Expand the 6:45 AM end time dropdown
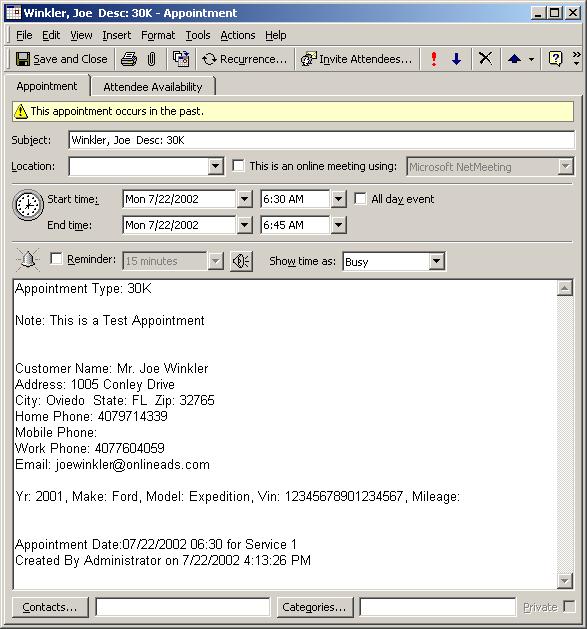This screenshot has width=587, height=629. (x=338, y=225)
